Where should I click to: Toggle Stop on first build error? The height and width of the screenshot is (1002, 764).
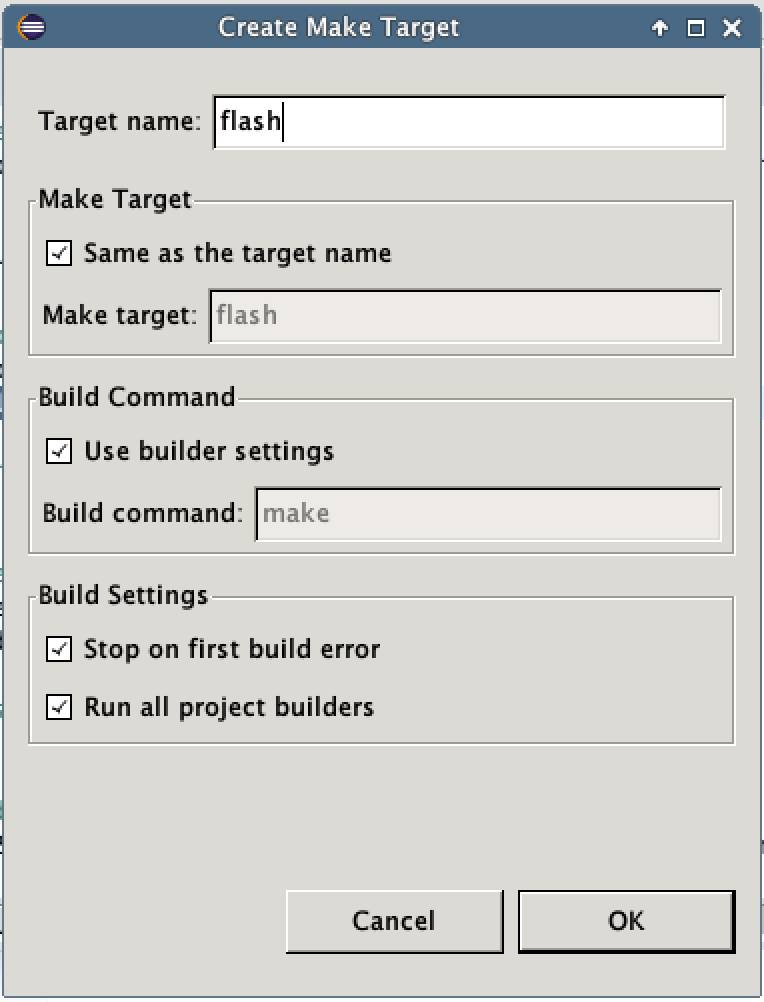60,650
